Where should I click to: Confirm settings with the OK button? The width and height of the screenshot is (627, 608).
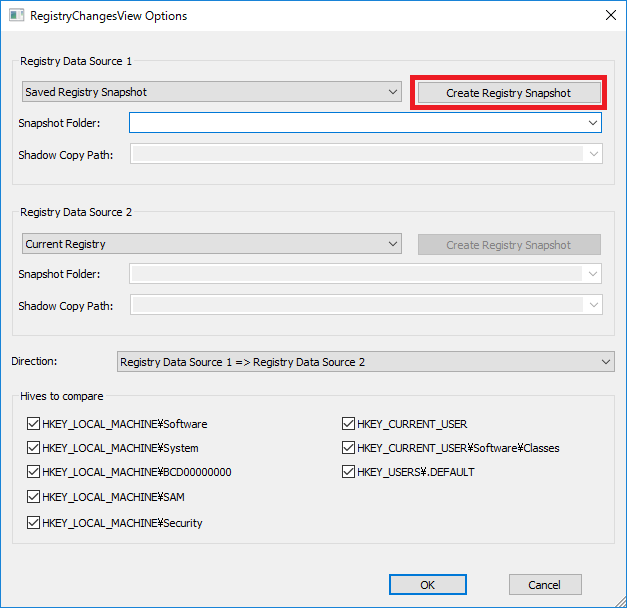[427, 585]
